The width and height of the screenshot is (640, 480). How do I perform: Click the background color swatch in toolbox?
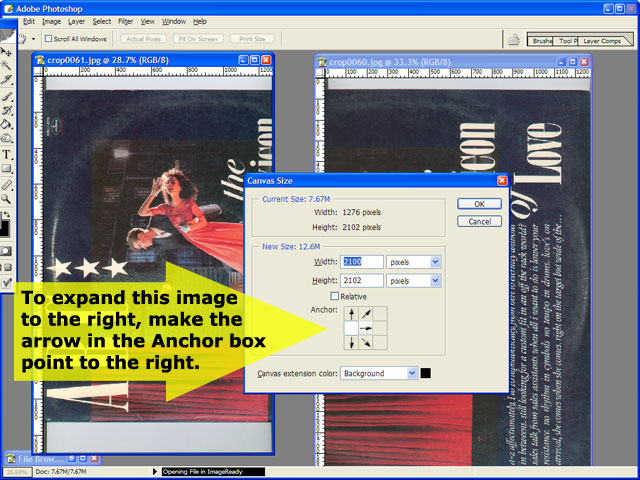[x=4, y=229]
